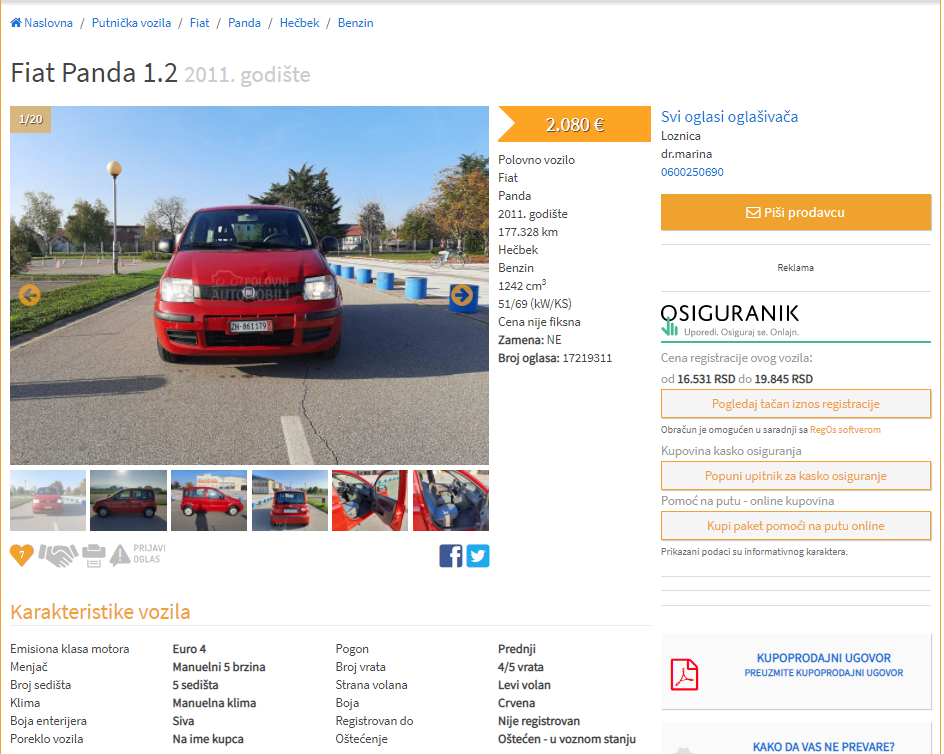This screenshot has width=944, height=754.
Task: Click the 177.328 km mileage text
Action: coord(528,232)
